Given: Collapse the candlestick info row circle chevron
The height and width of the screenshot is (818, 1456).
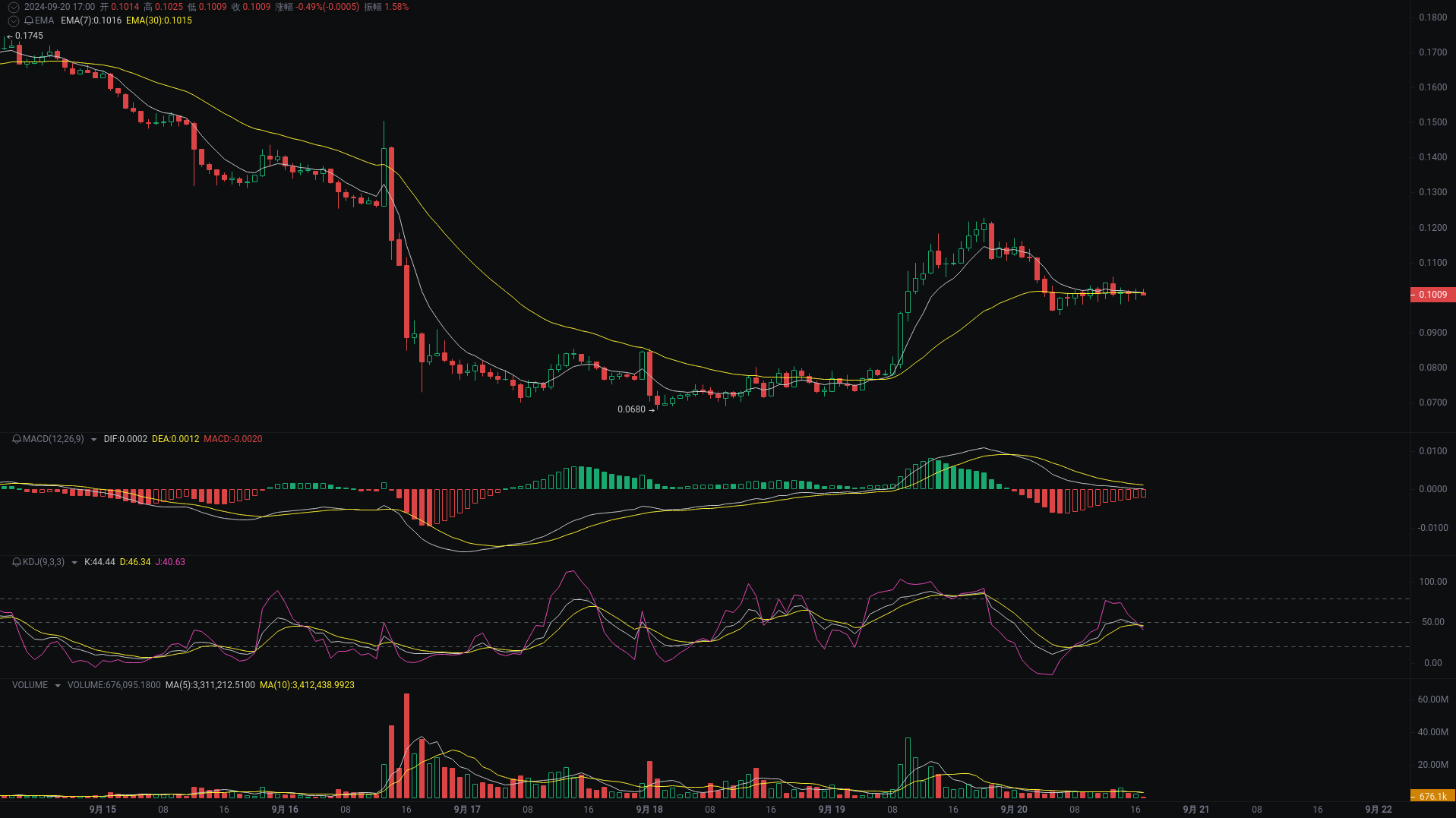Looking at the screenshot, I should [x=13, y=7].
